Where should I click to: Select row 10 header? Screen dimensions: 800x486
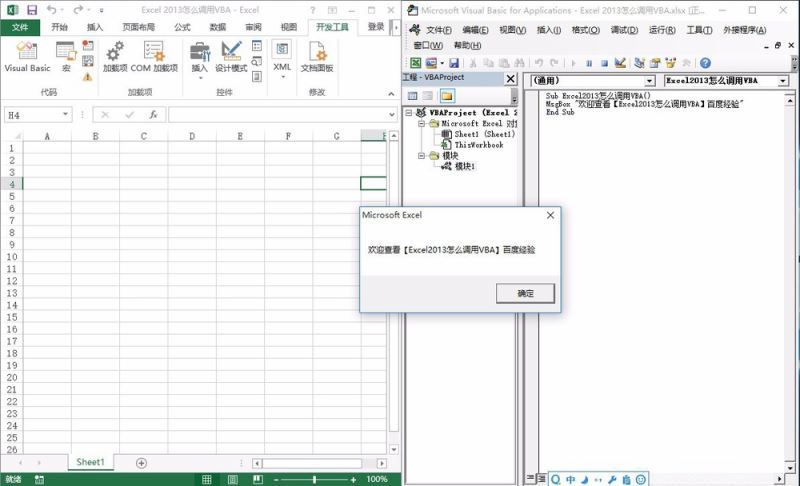(x=12, y=257)
